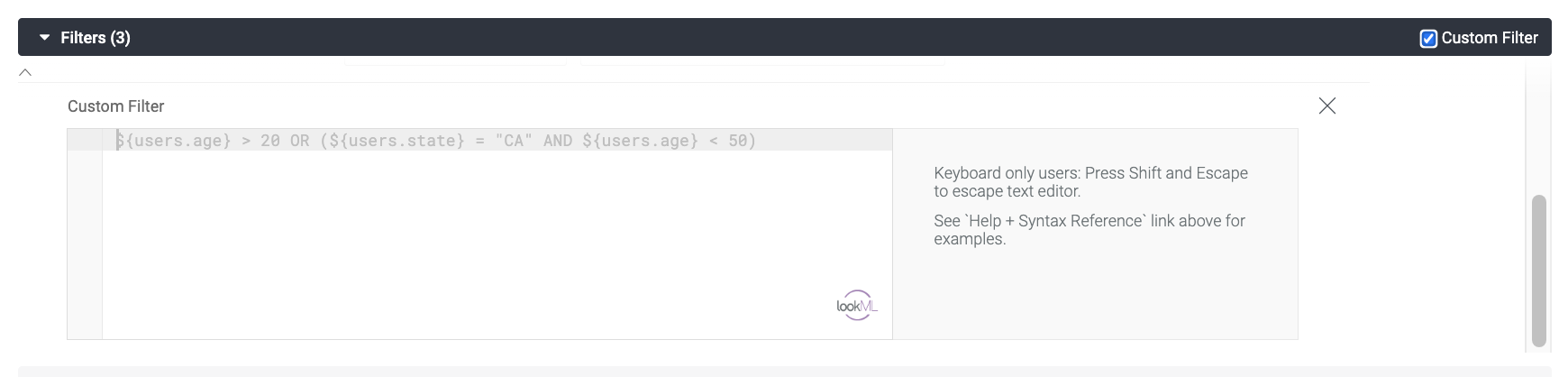Click the small up chevron under Filters
The image size is (1568, 377).
coord(25,72)
